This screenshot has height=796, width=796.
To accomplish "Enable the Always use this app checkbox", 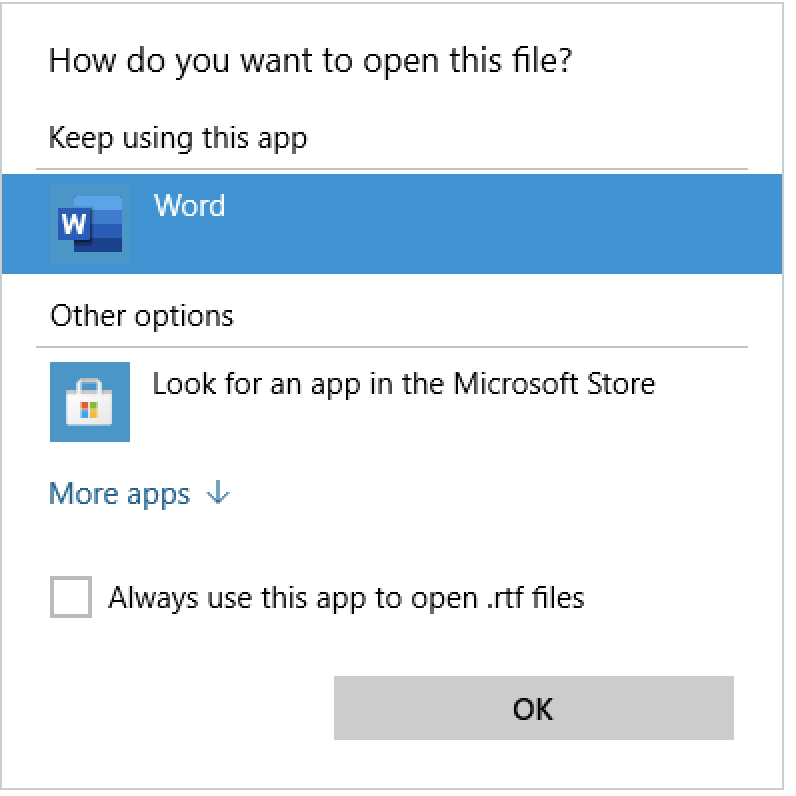I will (71, 597).
